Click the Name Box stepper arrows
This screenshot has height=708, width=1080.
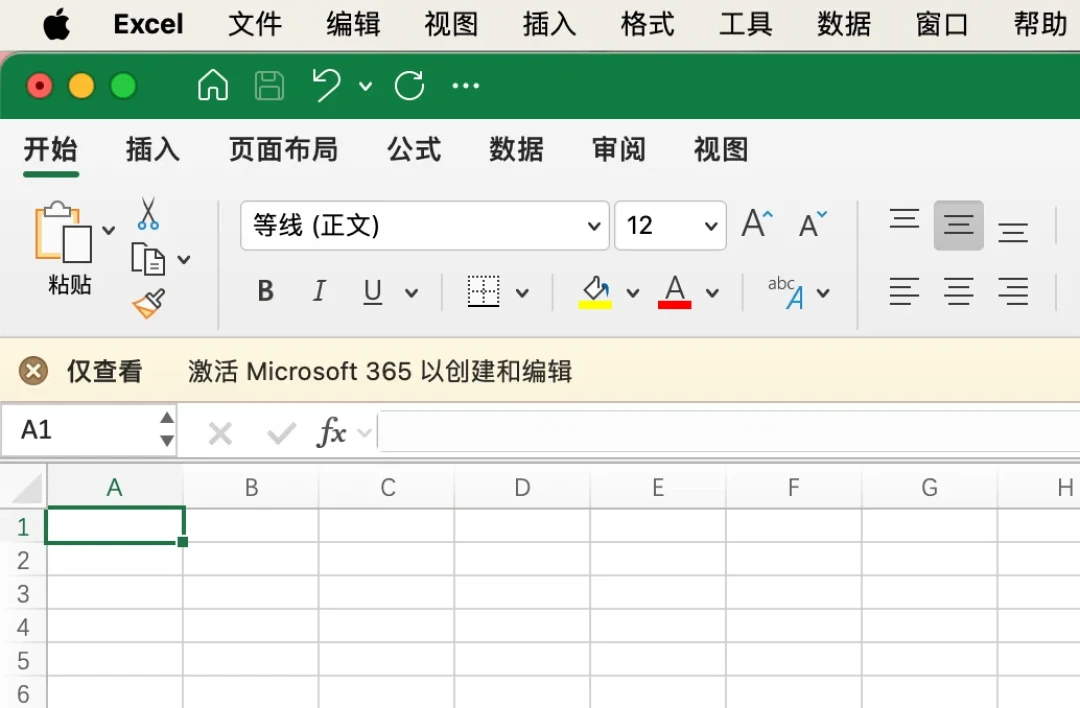pyautogui.click(x=167, y=430)
